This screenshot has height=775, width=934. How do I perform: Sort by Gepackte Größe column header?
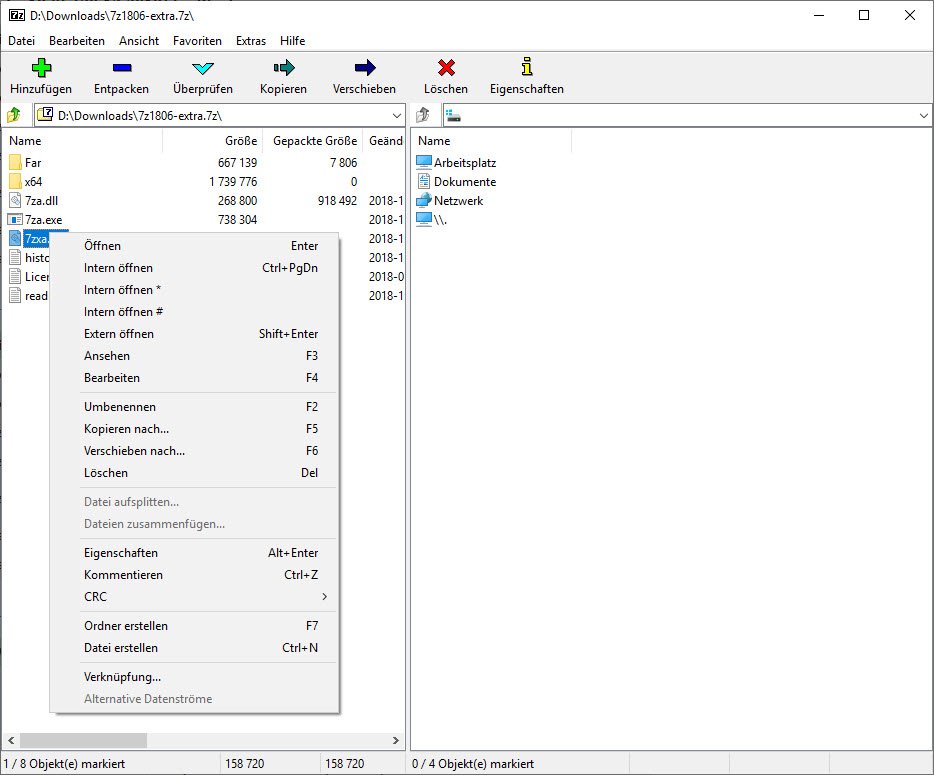313,141
